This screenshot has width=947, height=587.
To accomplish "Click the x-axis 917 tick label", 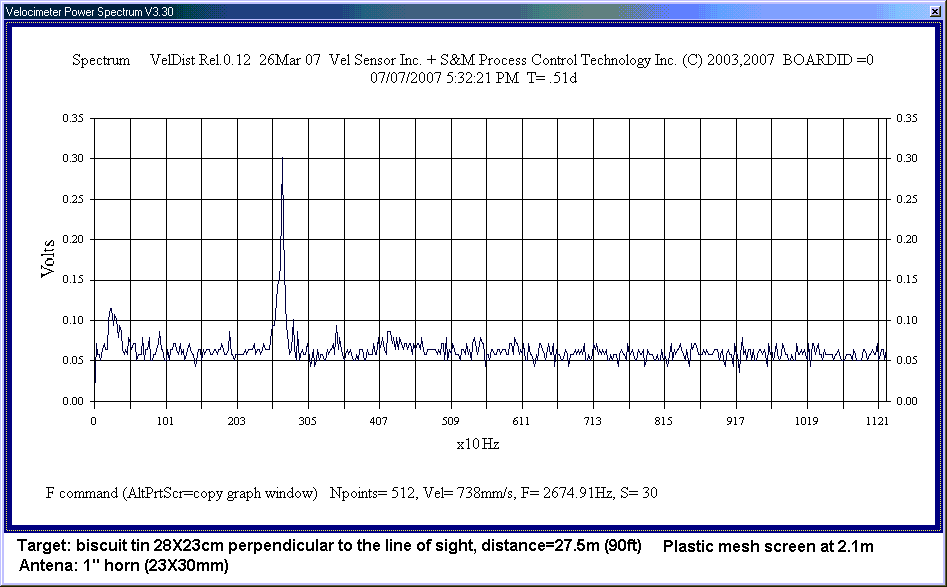I will 735,422.
